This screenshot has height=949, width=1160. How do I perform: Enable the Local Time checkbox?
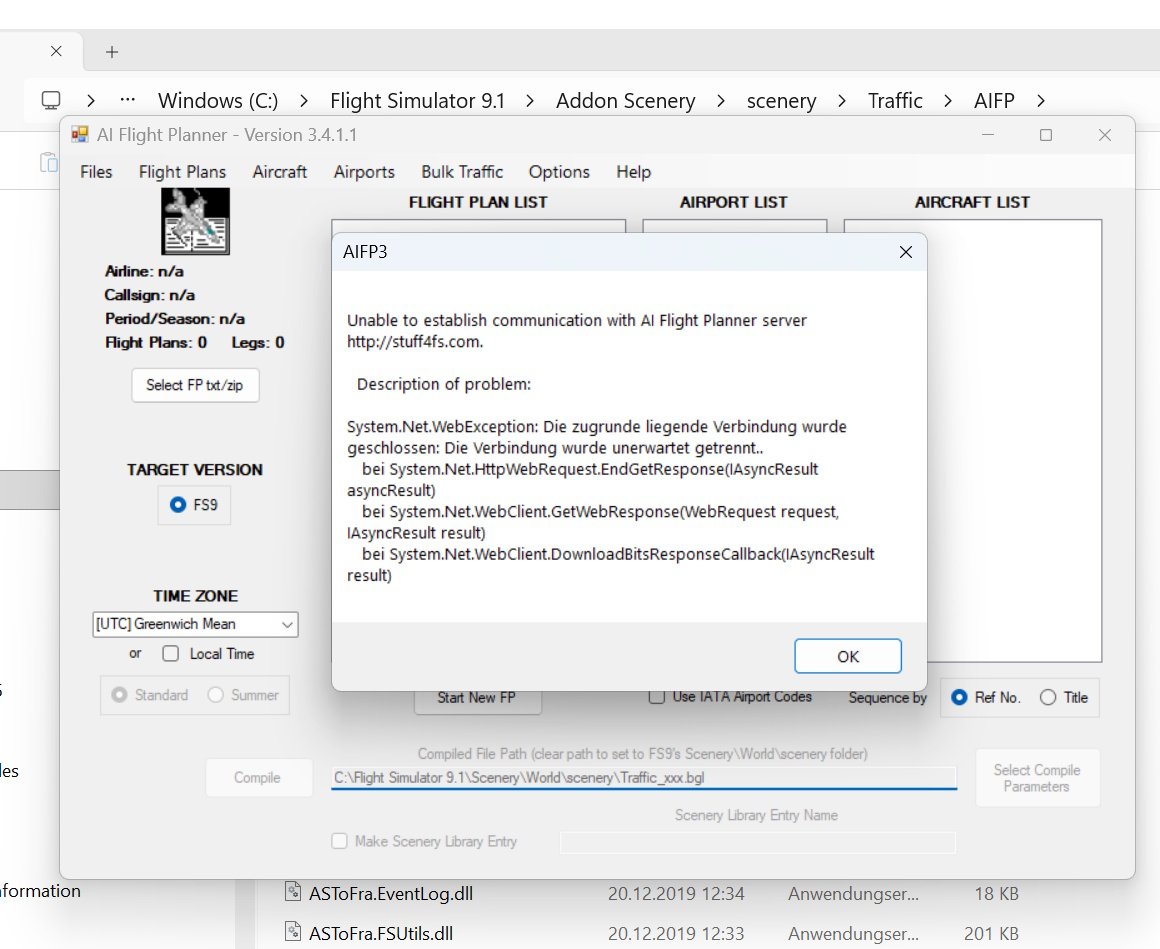tap(171, 654)
